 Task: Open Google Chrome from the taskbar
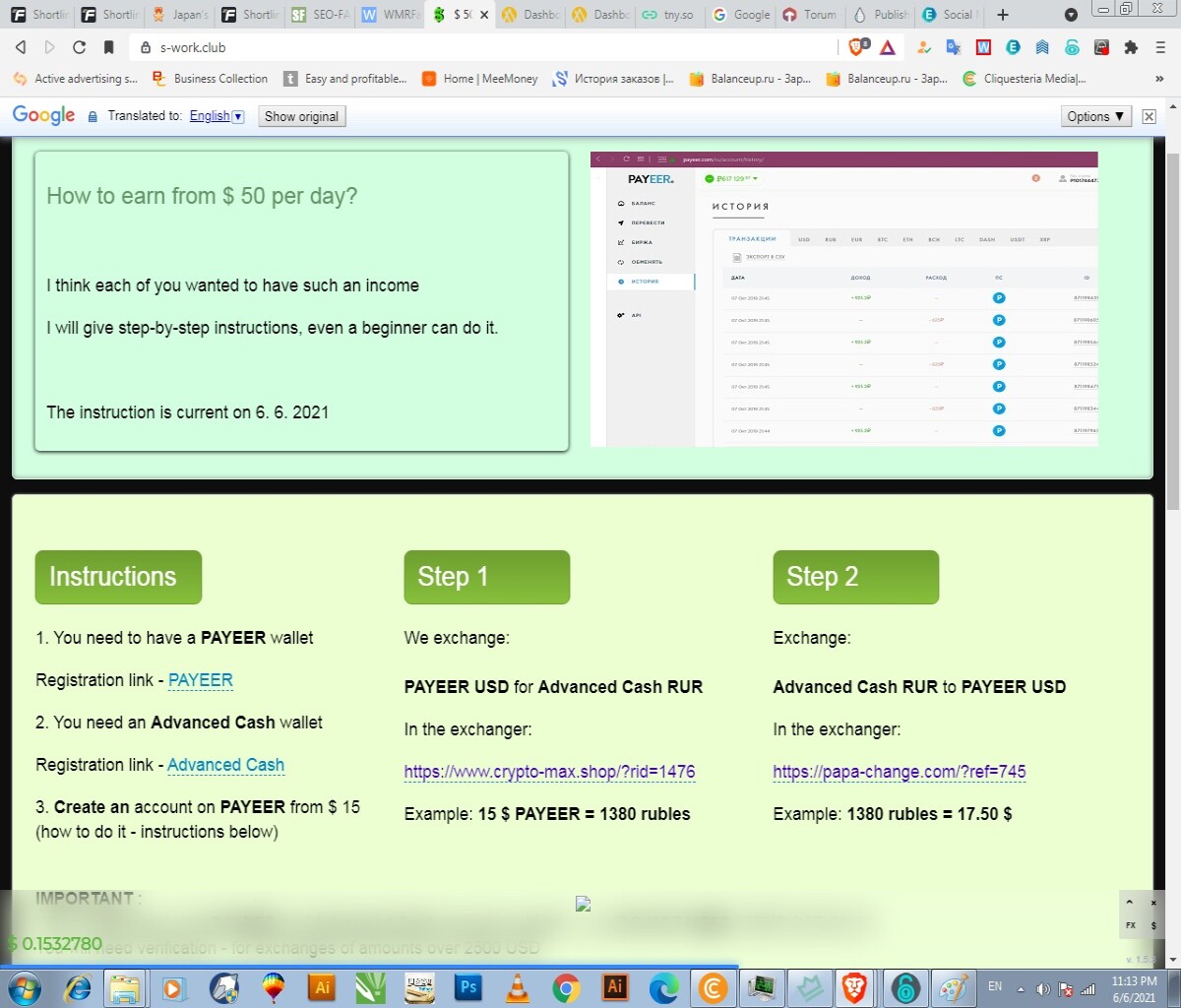point(566,987)
